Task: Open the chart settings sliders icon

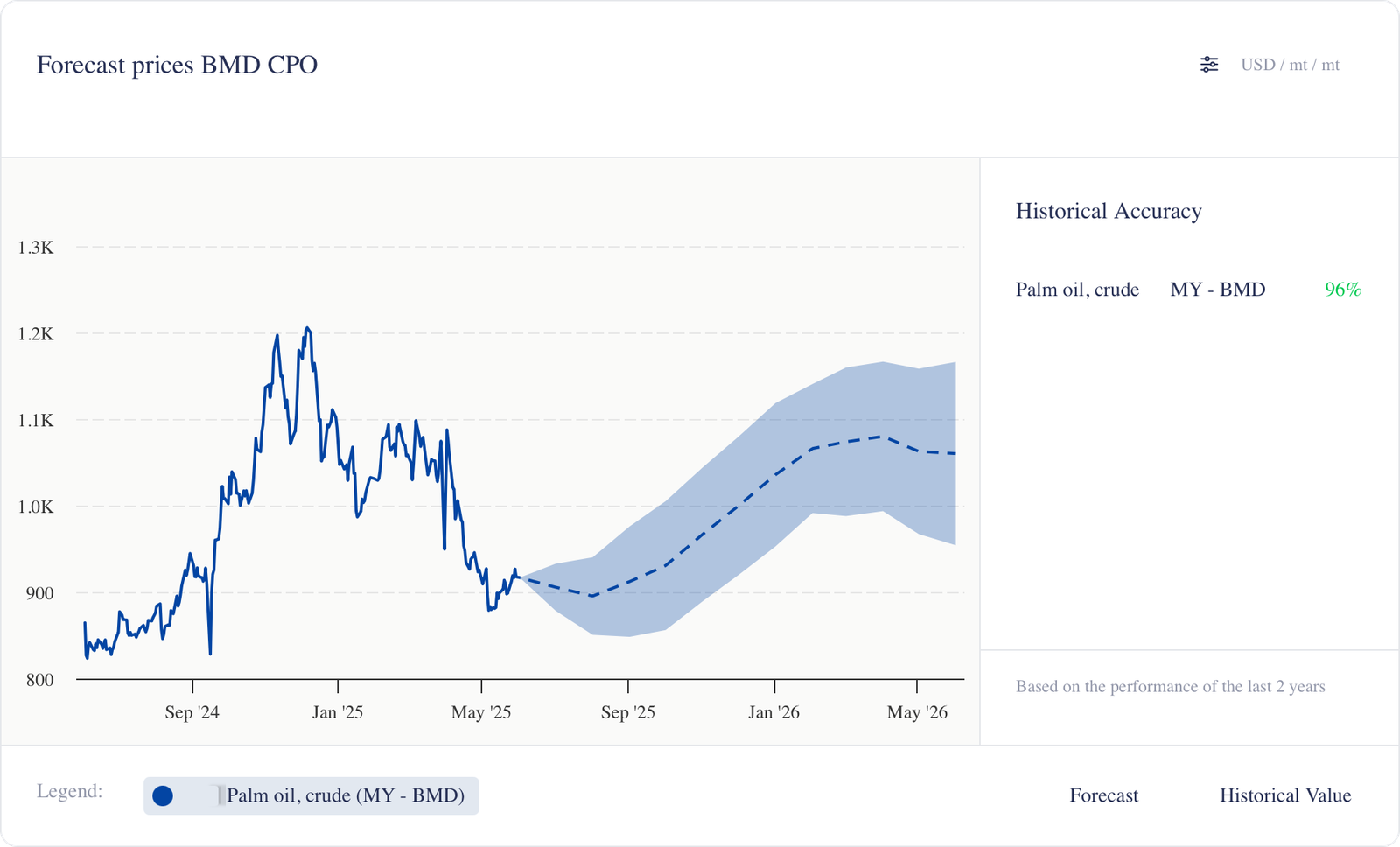Action: click(1208, 65)
